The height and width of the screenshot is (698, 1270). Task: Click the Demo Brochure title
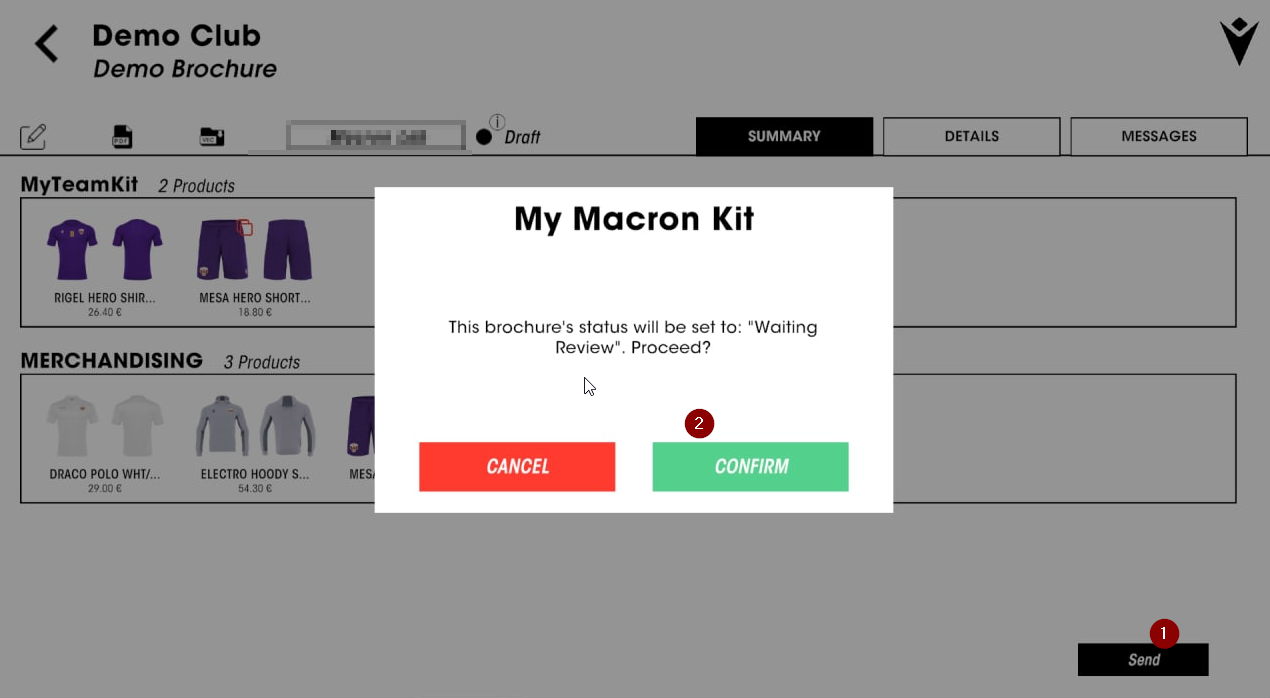[185, 69]
